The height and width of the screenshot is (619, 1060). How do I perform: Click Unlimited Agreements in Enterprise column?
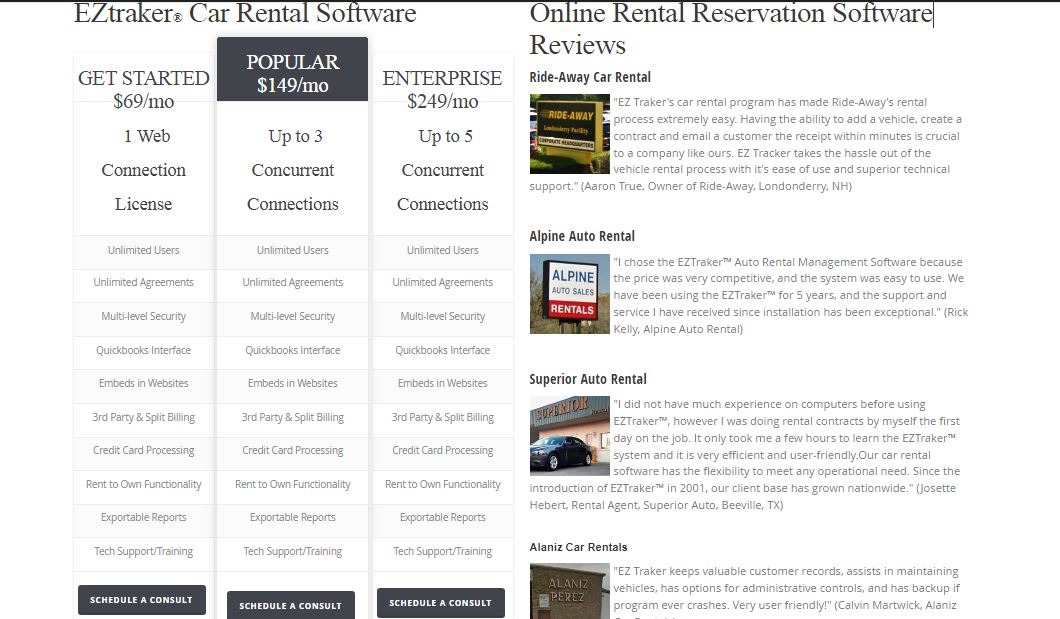[443, 282]
